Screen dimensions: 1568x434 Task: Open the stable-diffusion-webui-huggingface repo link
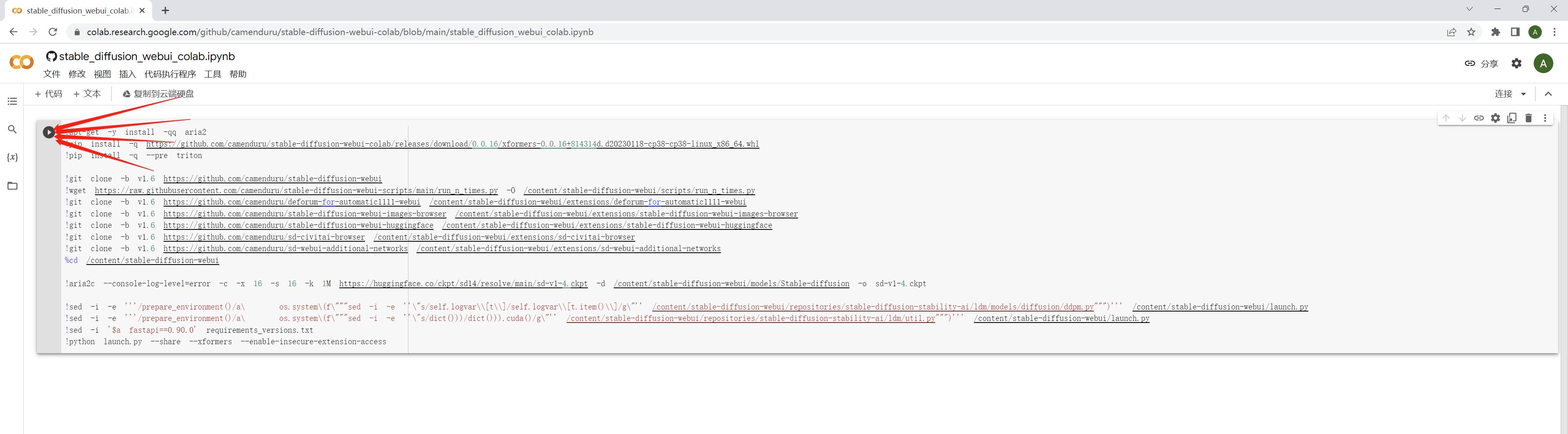pos(298,225)
